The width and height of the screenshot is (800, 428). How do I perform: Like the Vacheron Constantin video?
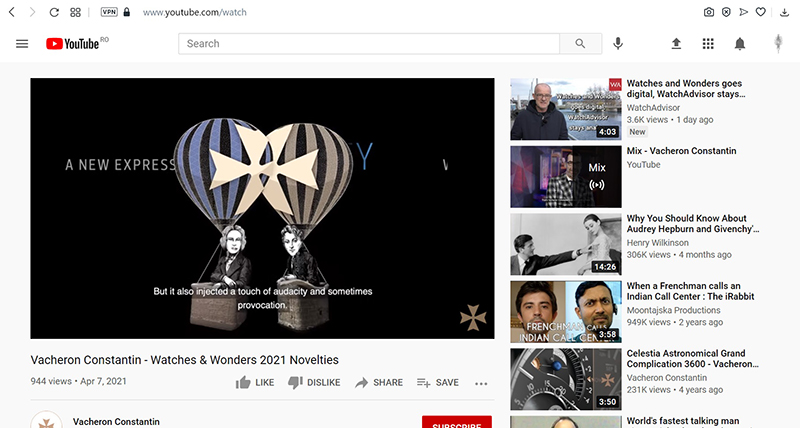pos(254,383)
